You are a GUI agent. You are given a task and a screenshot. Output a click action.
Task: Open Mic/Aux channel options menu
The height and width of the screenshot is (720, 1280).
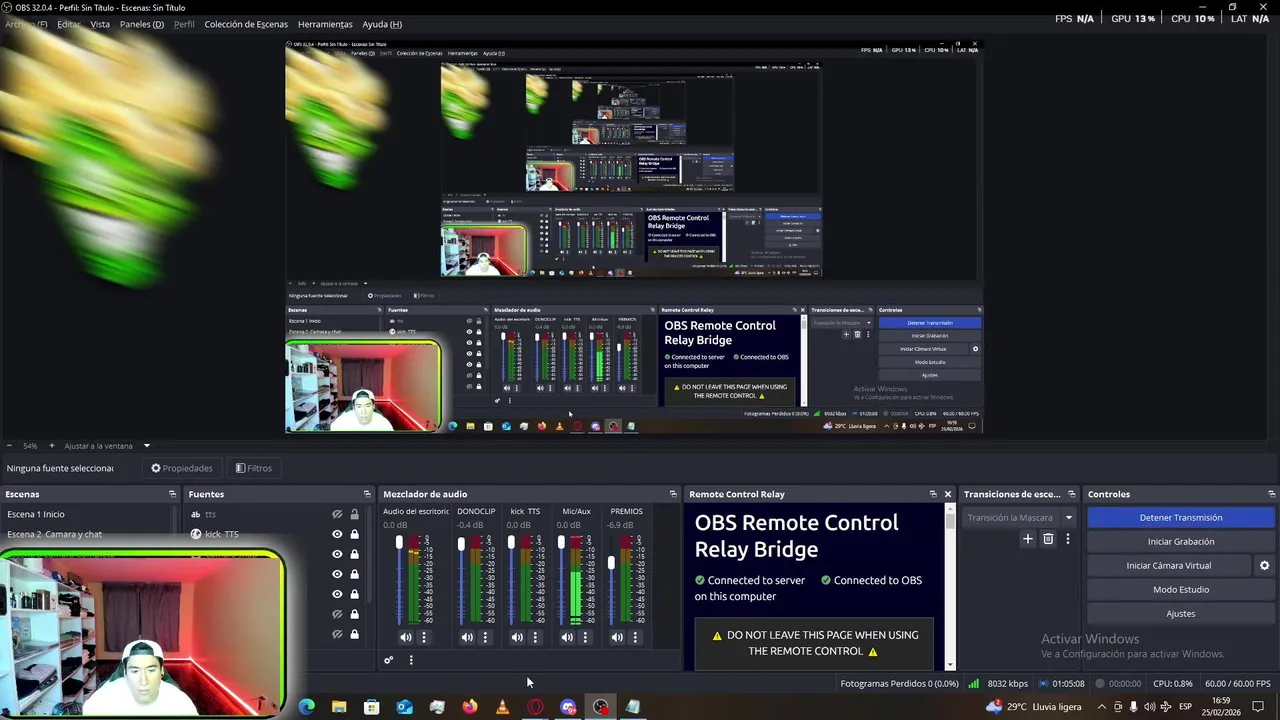[585, 637]
